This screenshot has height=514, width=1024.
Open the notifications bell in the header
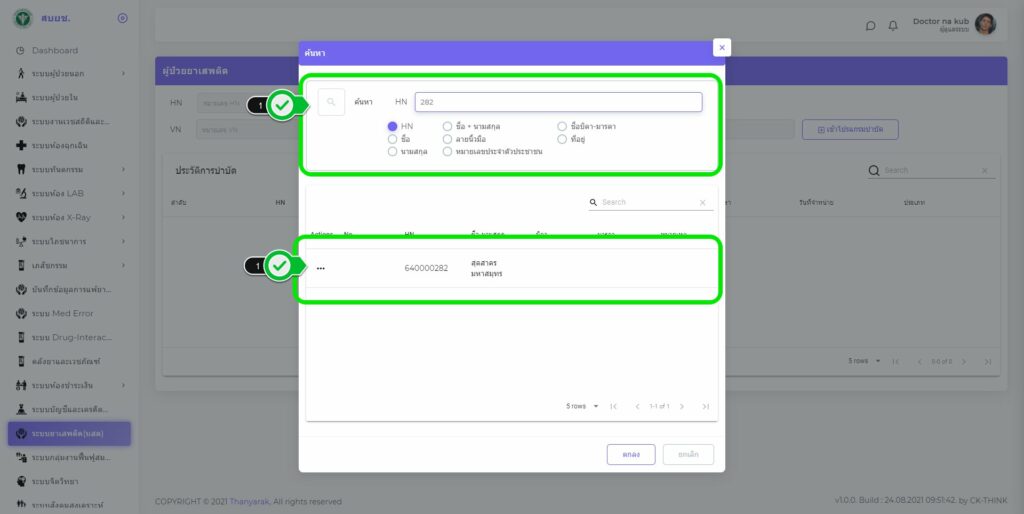(x=893, y=25)
